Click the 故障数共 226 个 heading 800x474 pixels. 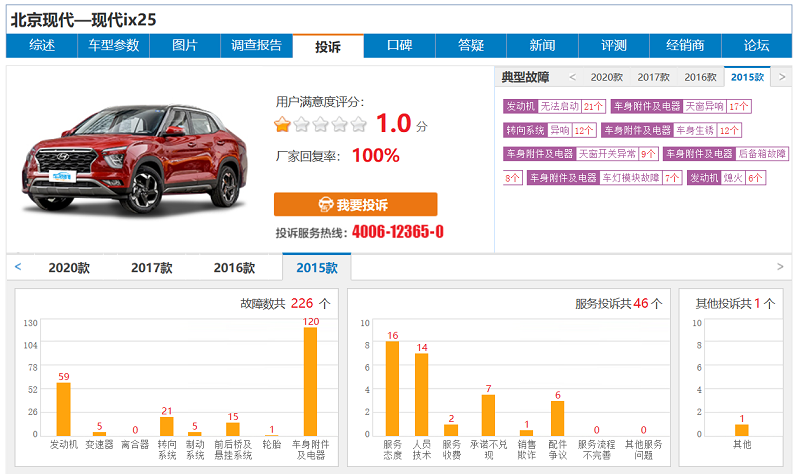click(285, 304)
